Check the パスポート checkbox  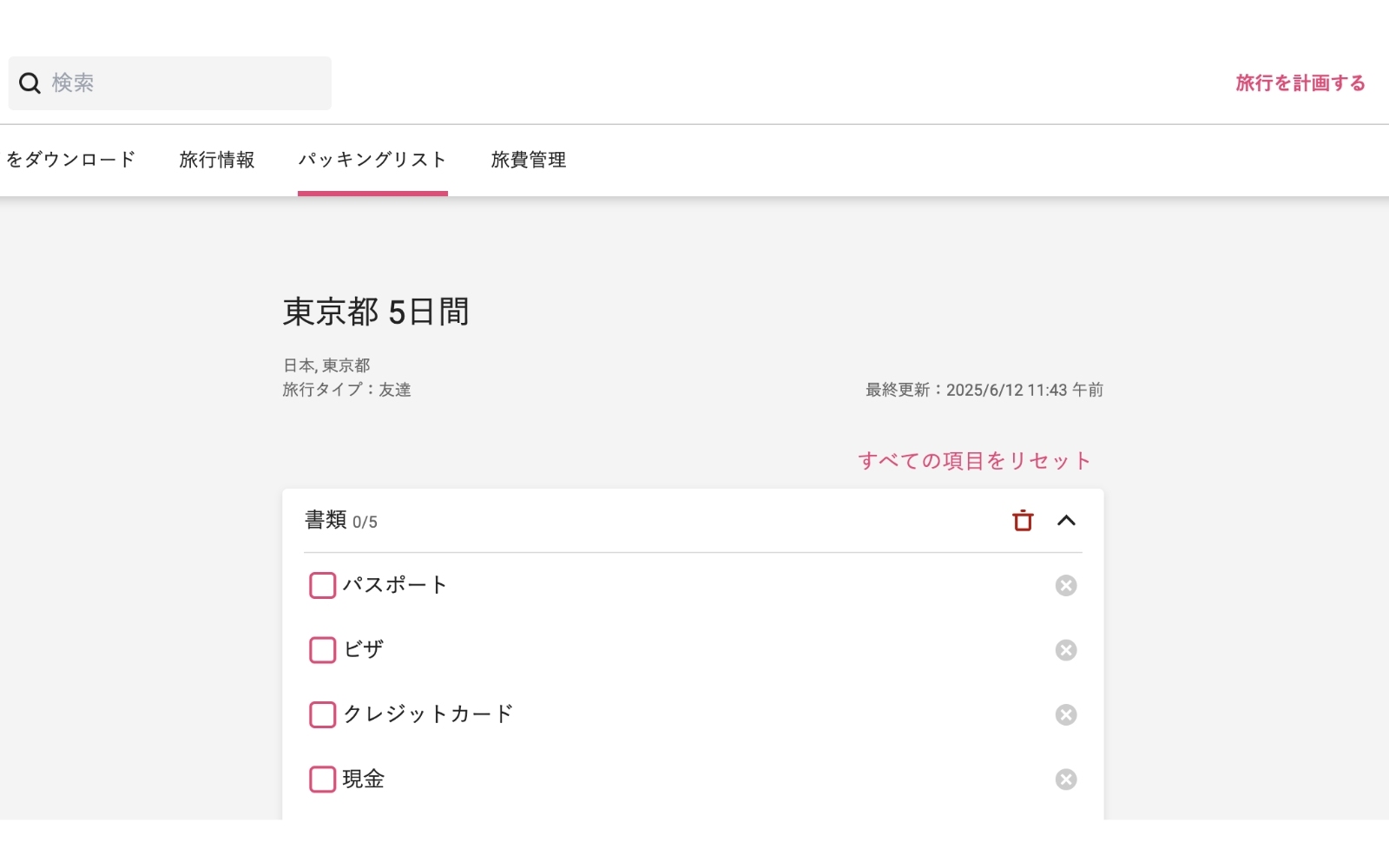pos(322,585)
